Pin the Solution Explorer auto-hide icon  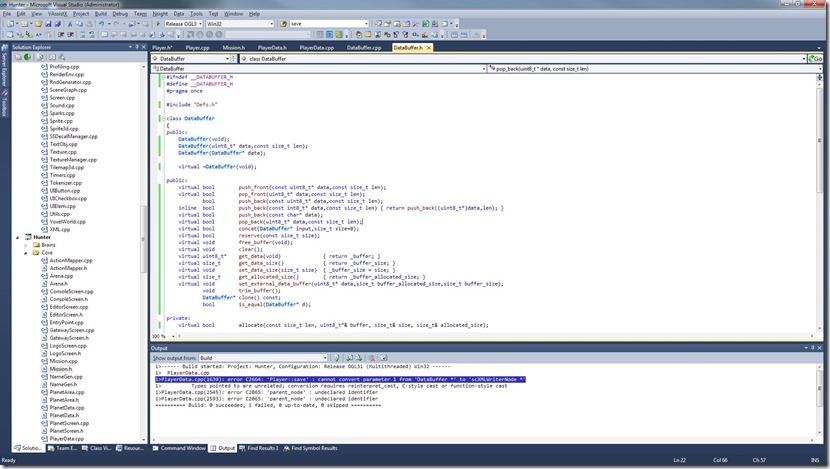[x=137, y=47]
